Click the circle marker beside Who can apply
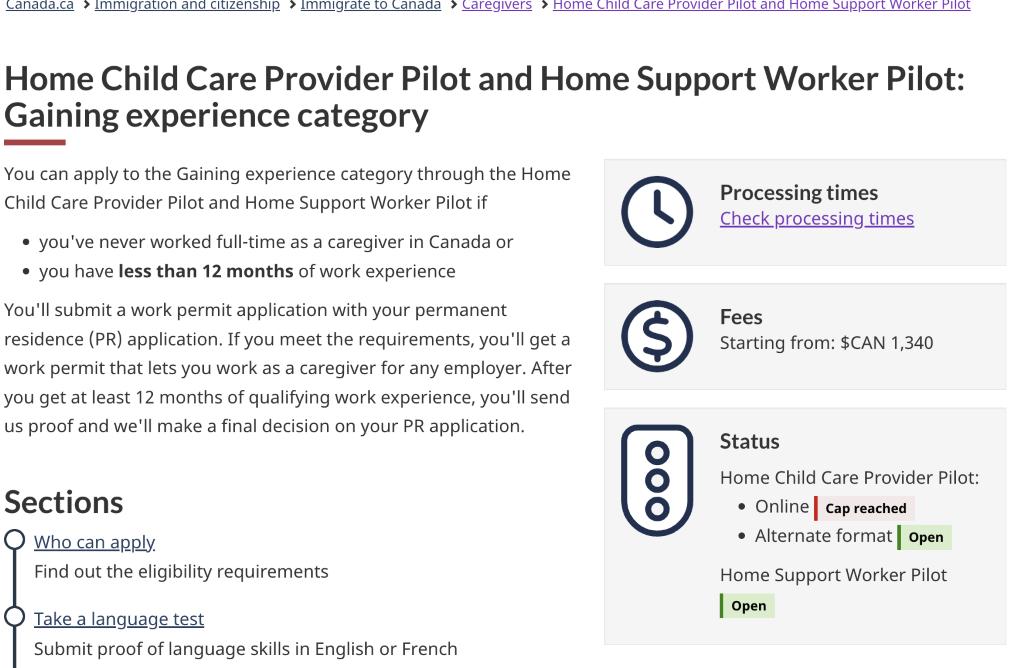 [x=15, y=541]
